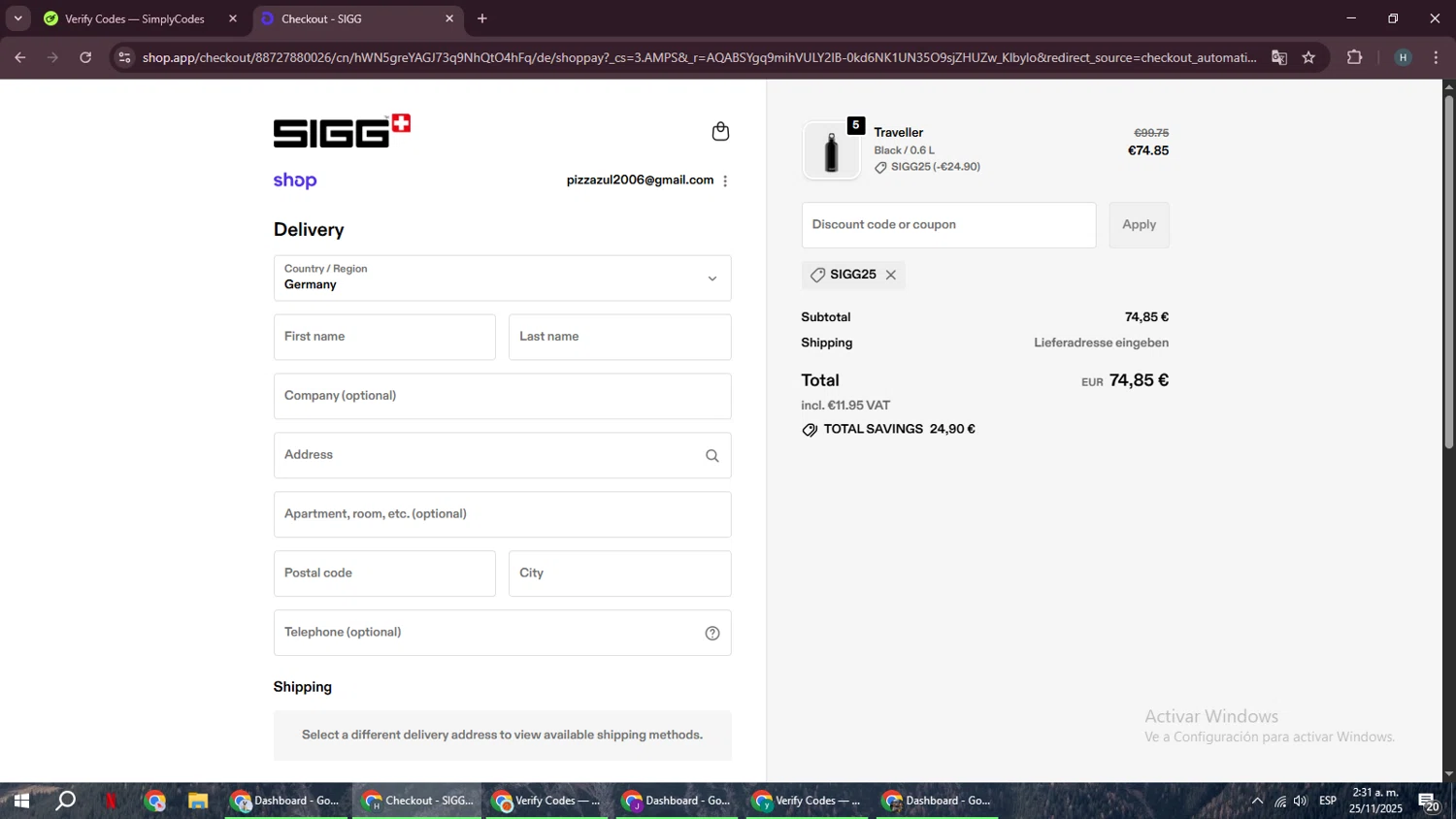Bookmark this page with star icon
This screenshot has height=819, width=1456.
pyautogui.click(x=1308, y=57)
